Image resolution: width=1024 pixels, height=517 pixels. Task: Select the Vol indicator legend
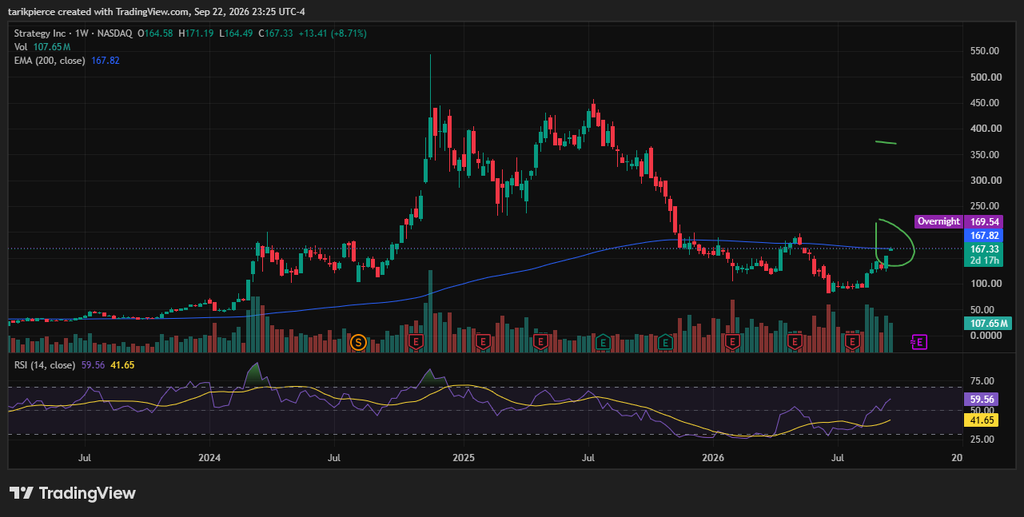[x=42, y=47]
